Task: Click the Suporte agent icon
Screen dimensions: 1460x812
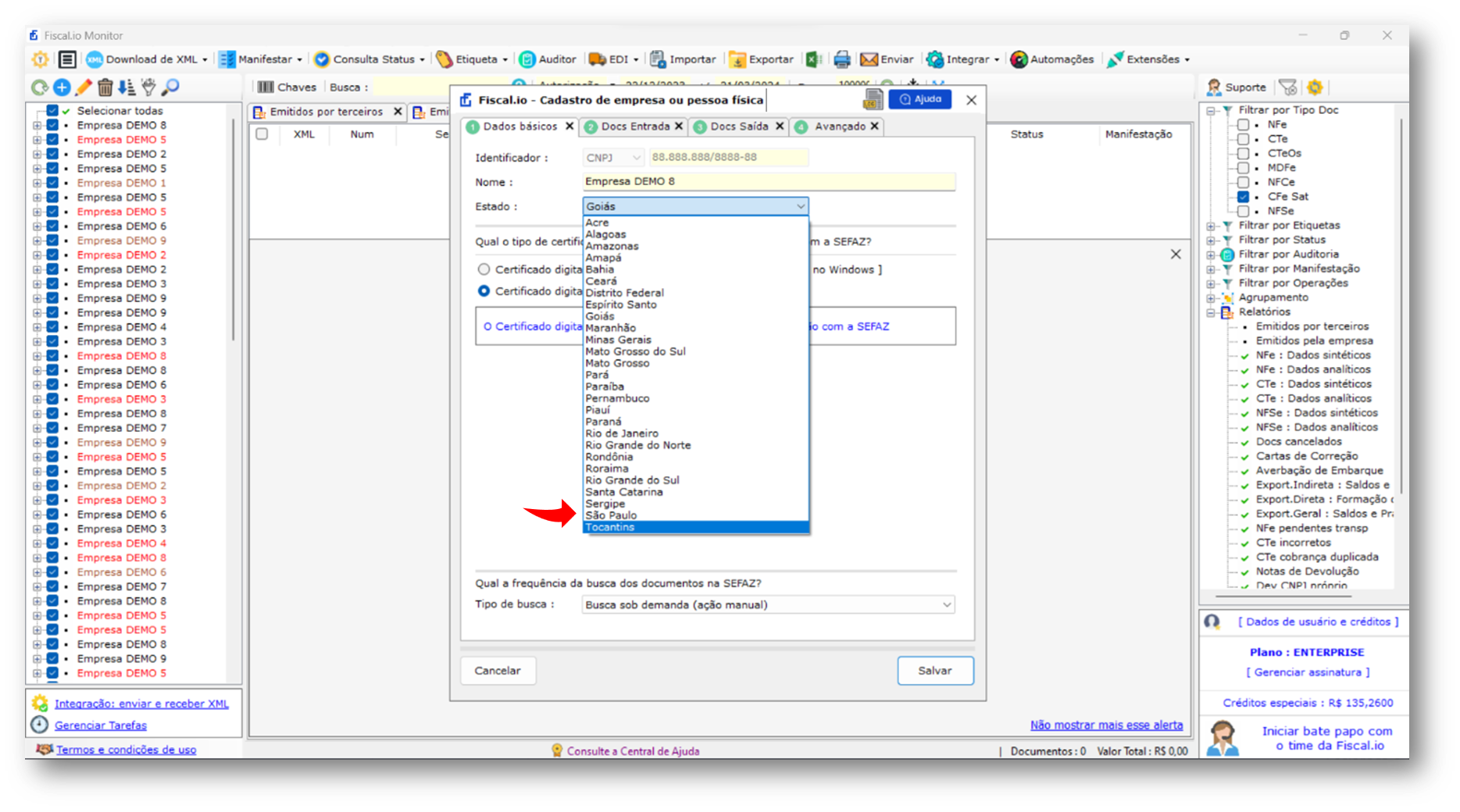Action: [x=1214, y=87]
